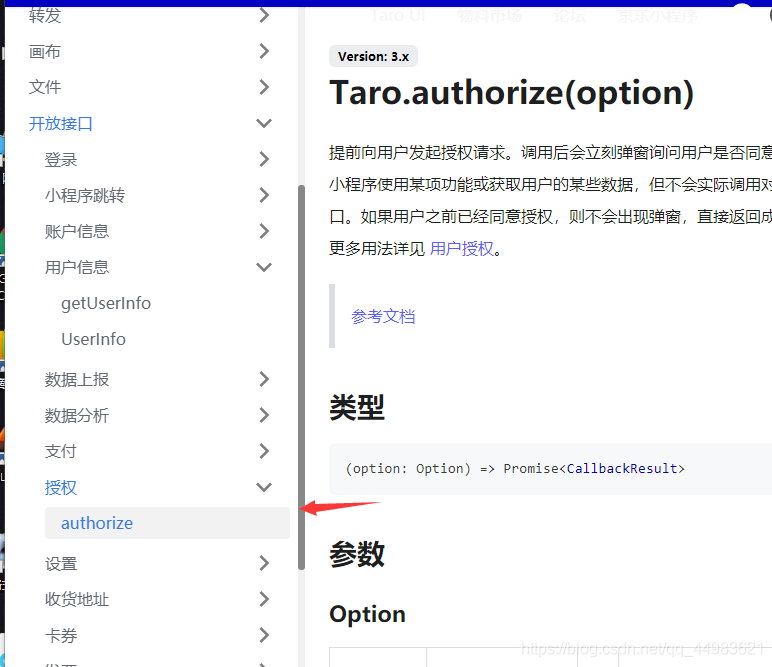This screenshot has height=667, width=772.
Task: Expand the 数据分析 submenu chevron
Action: coord(264,415)
